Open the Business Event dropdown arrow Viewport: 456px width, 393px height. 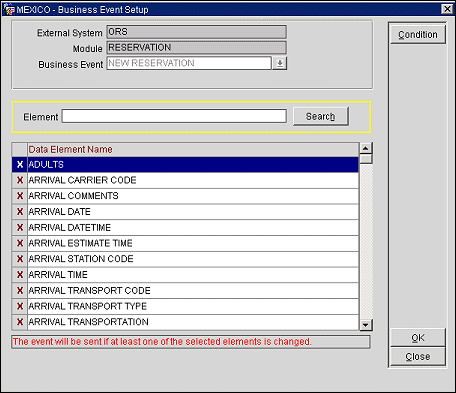(280, 63)
